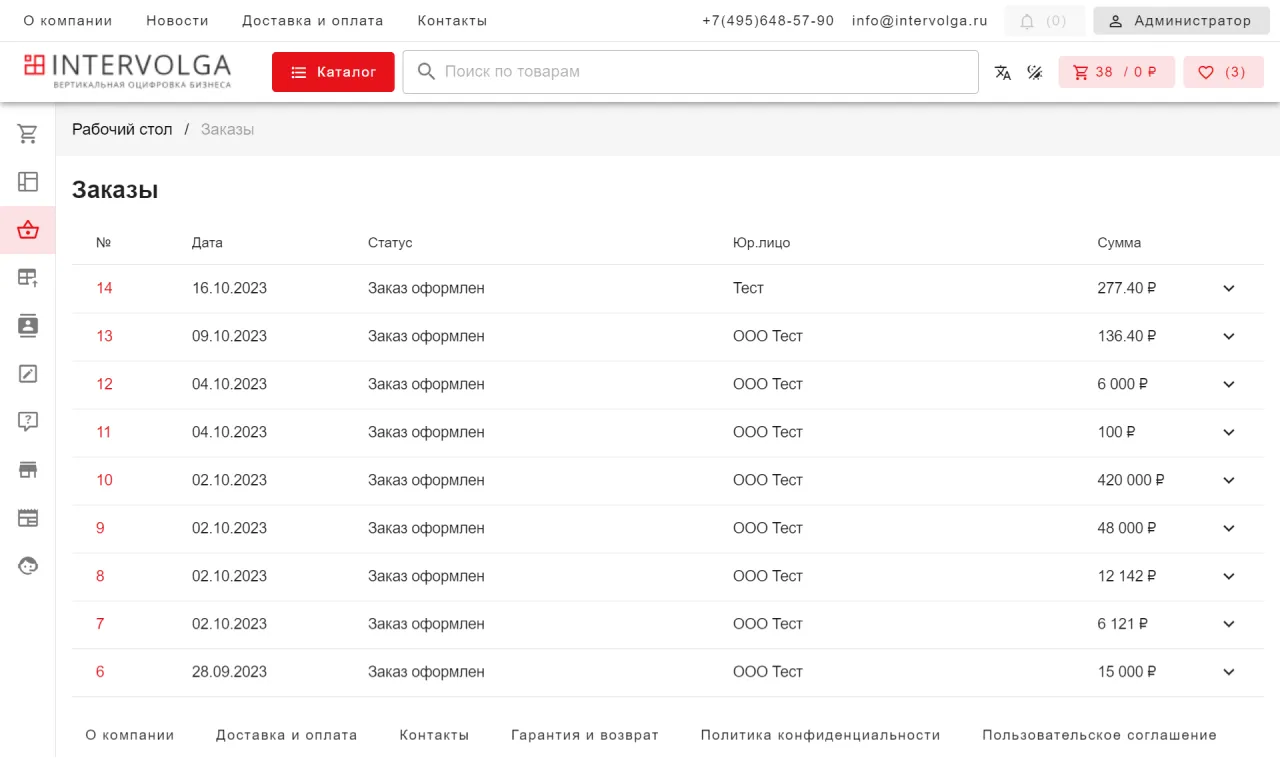Open the contacts card sidebar icon
1280x758 pixels.
pyautogui.click(x=28, y=326)
